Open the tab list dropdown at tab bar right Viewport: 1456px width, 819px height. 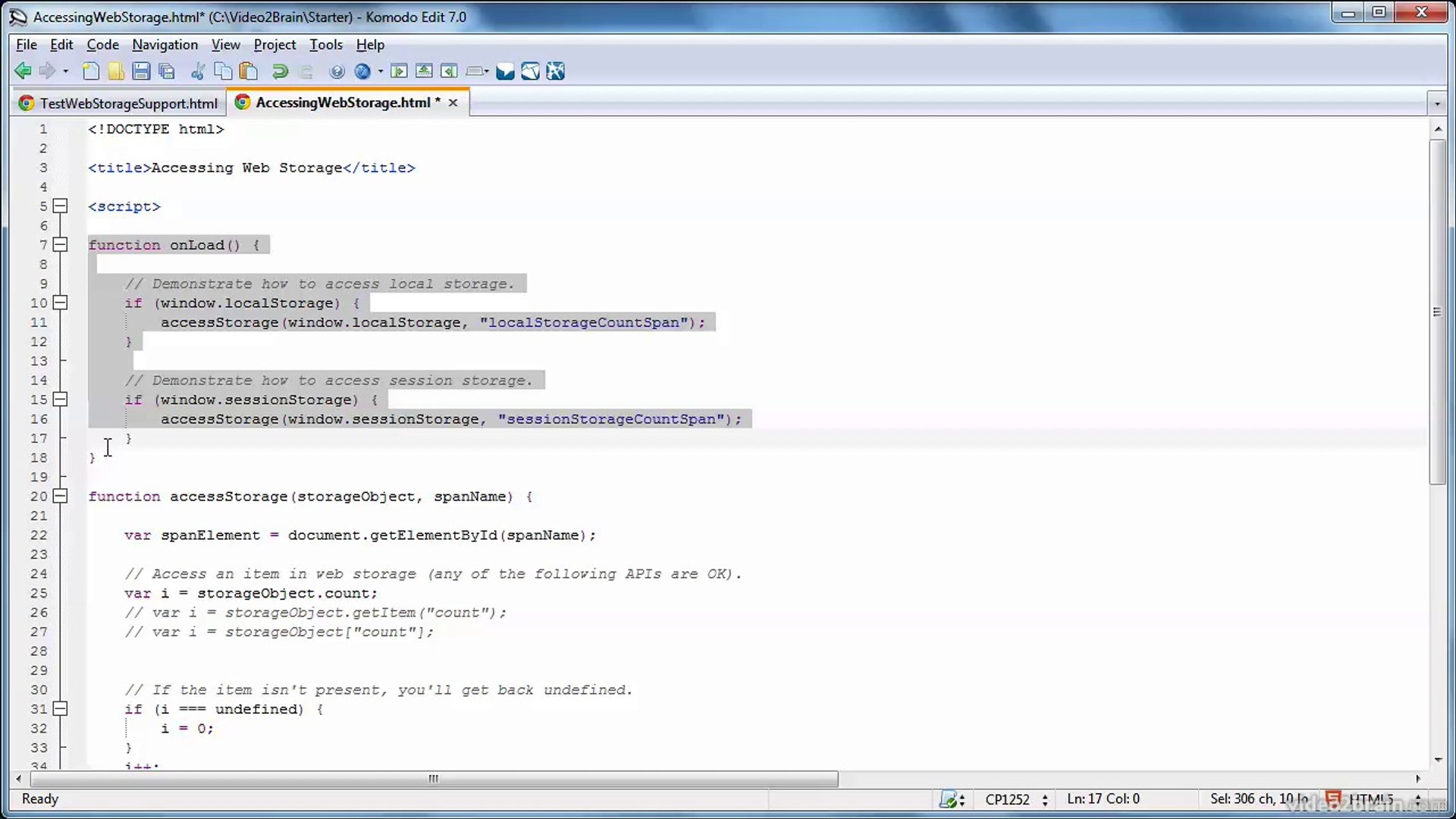pos(1439,102)
